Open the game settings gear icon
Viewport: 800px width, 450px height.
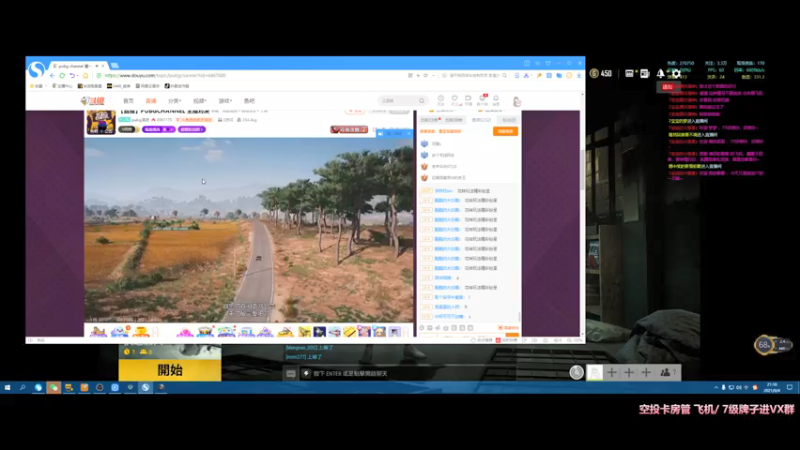click(x=677, y=74)
